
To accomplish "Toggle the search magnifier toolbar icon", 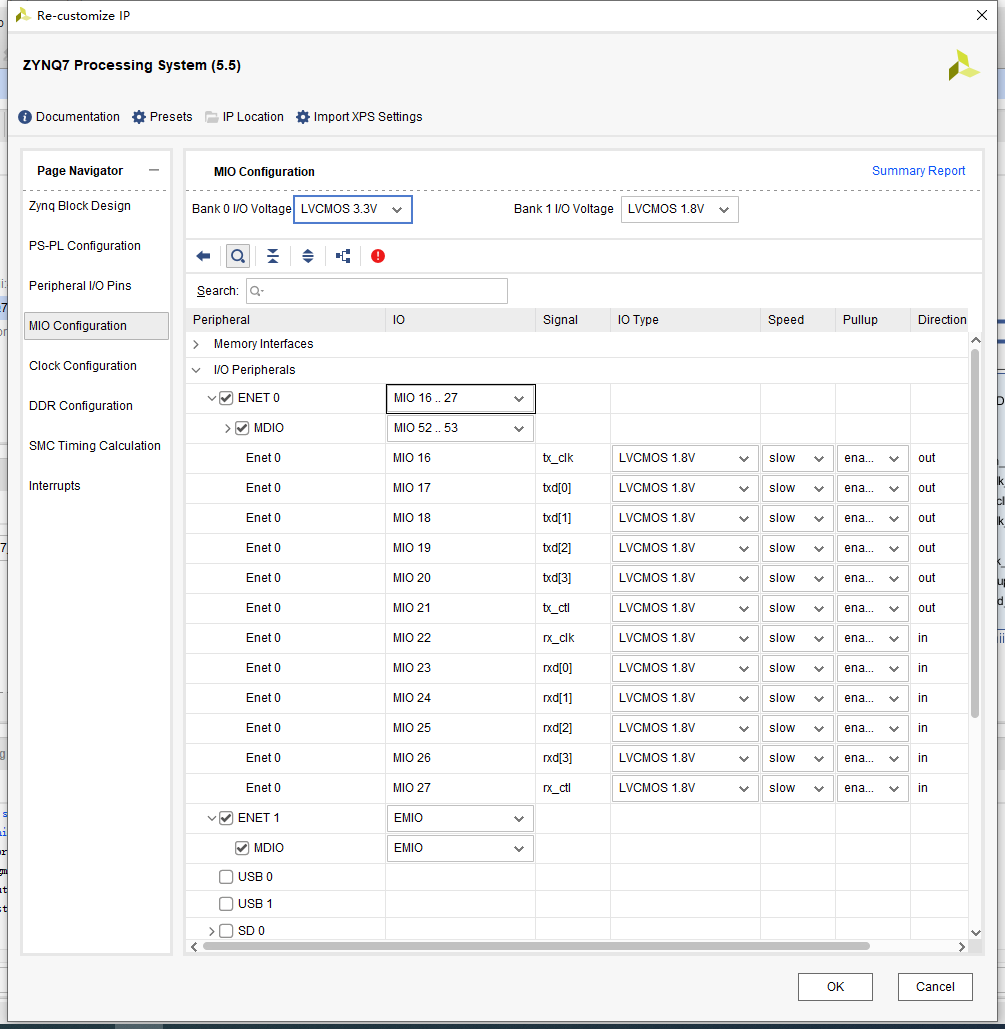I will click(x=238, y=256).
